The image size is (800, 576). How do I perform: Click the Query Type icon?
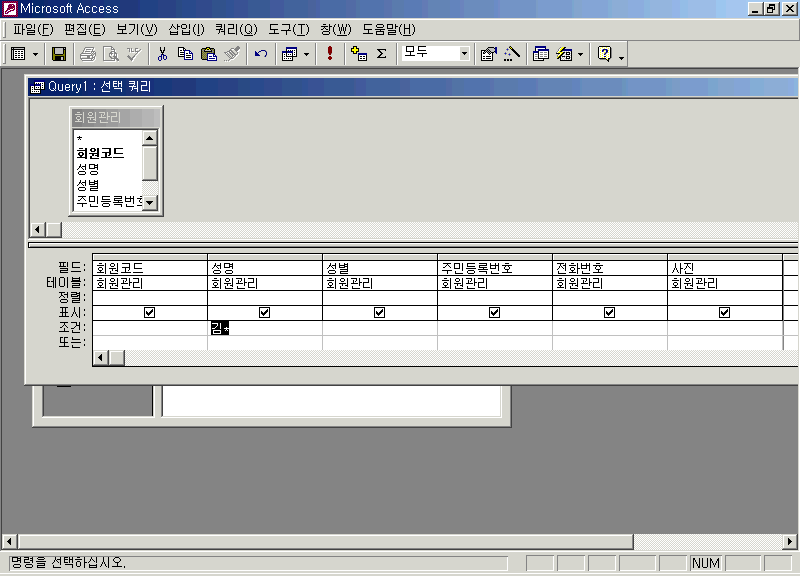point(289,54)
